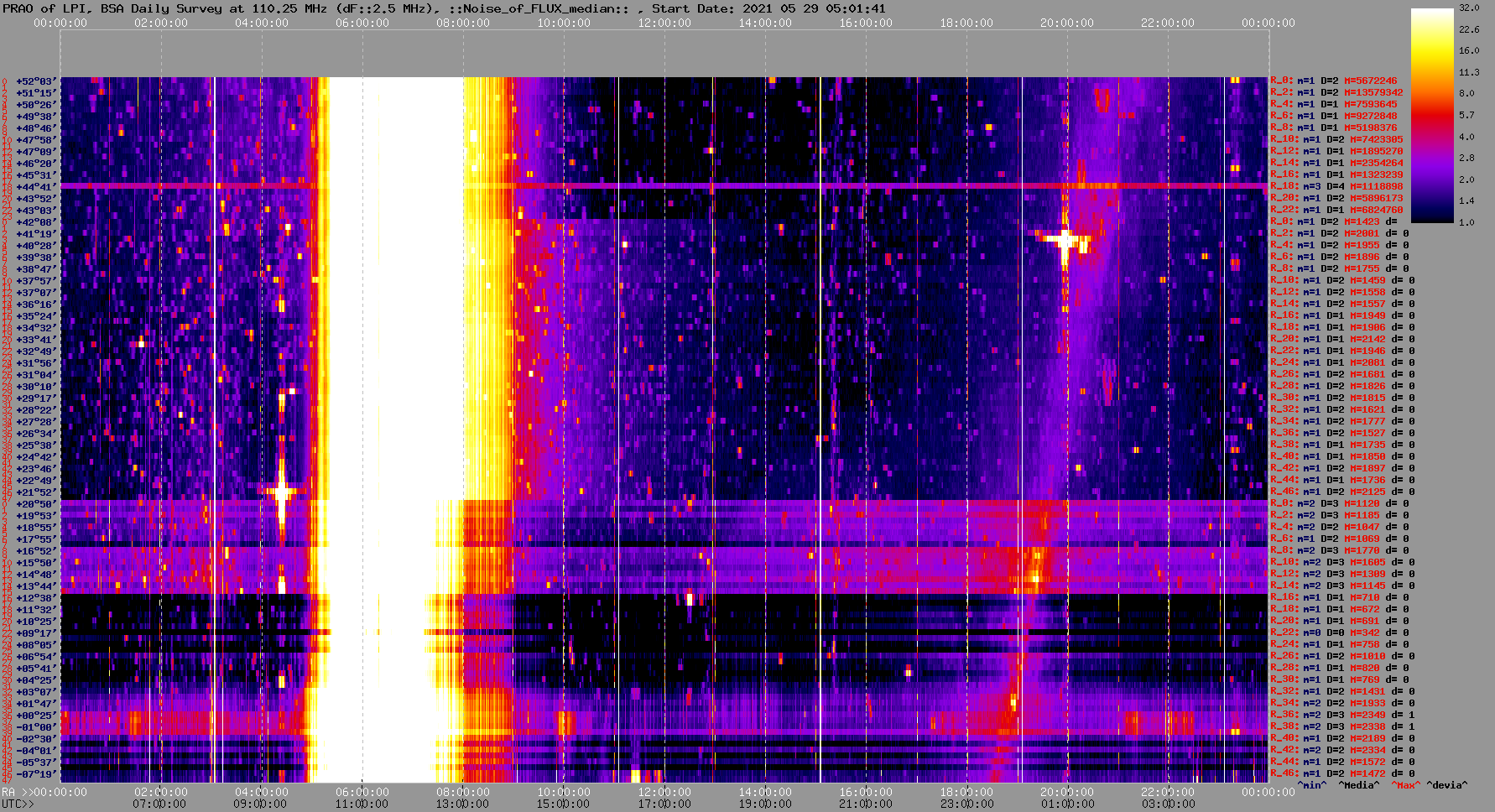Click the 32.0 color scale value

[x=1469, y=8]
